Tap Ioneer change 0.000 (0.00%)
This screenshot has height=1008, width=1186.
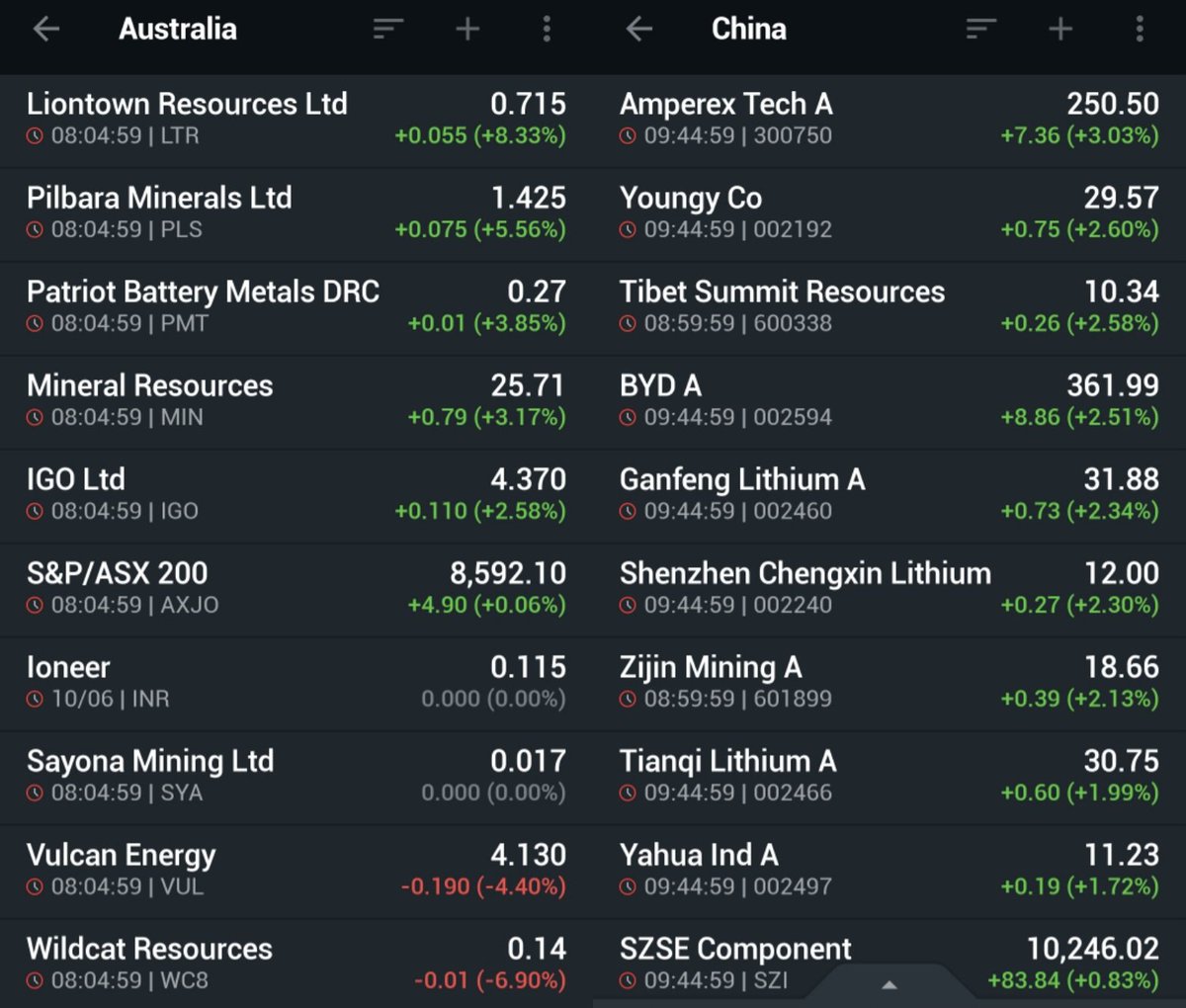pyautogui.click(x=493, y=699)
